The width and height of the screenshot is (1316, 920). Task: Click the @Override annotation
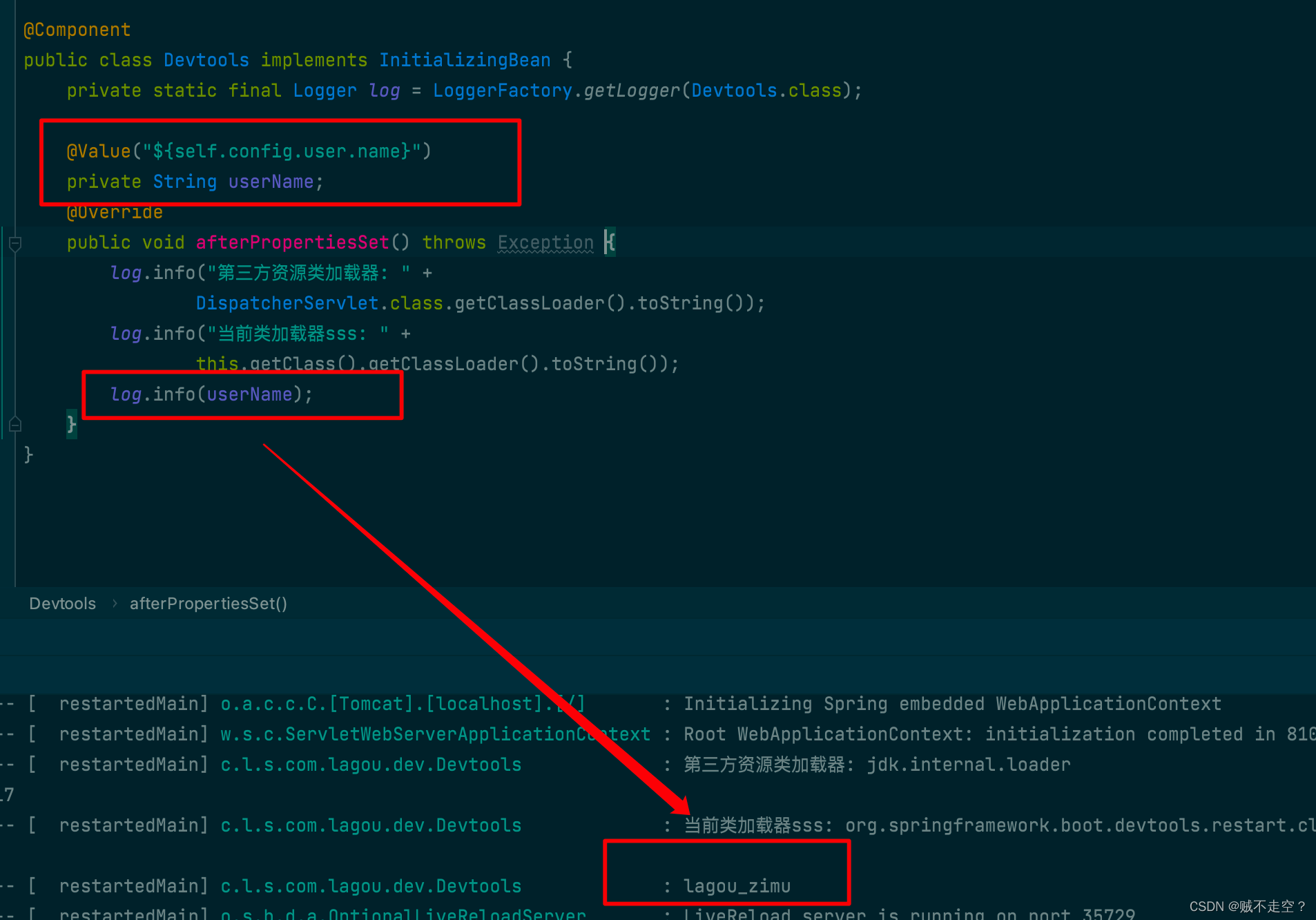115,212
